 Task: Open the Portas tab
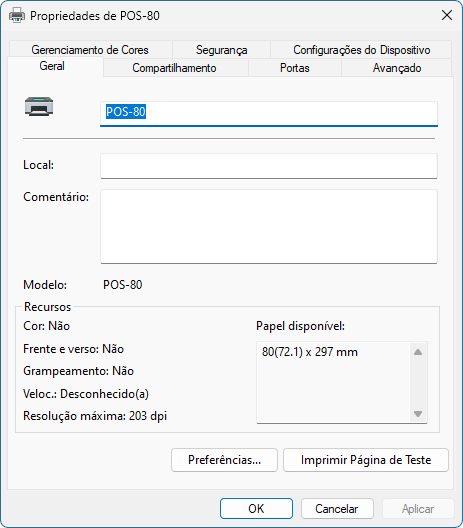click(x=295, y=68)
